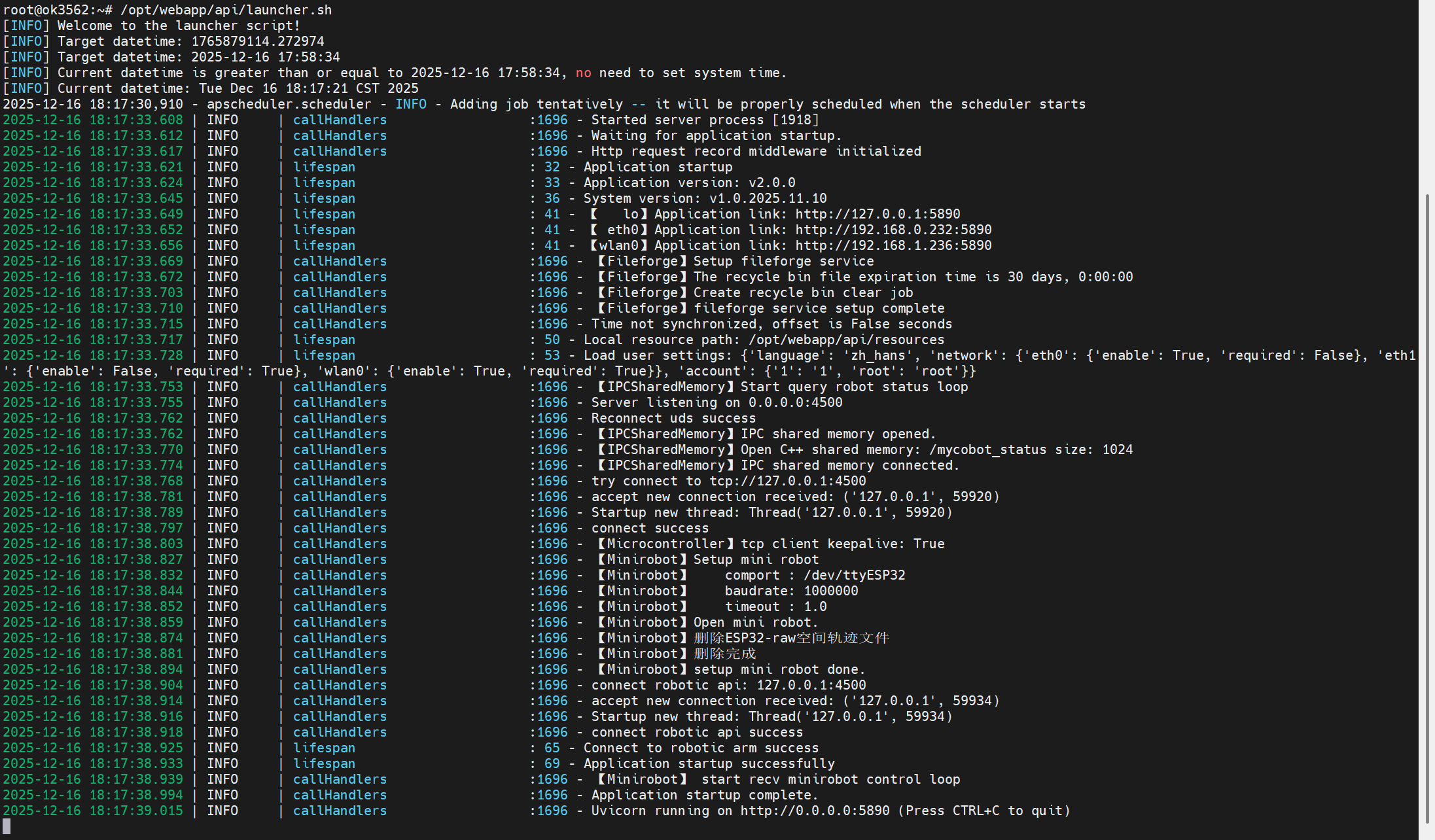Click the http://127.0.0.1:5890 application link
Image resolution: width=1435 pixels, height=840 pixels.
pyautogui.click(x=877, y=214)
